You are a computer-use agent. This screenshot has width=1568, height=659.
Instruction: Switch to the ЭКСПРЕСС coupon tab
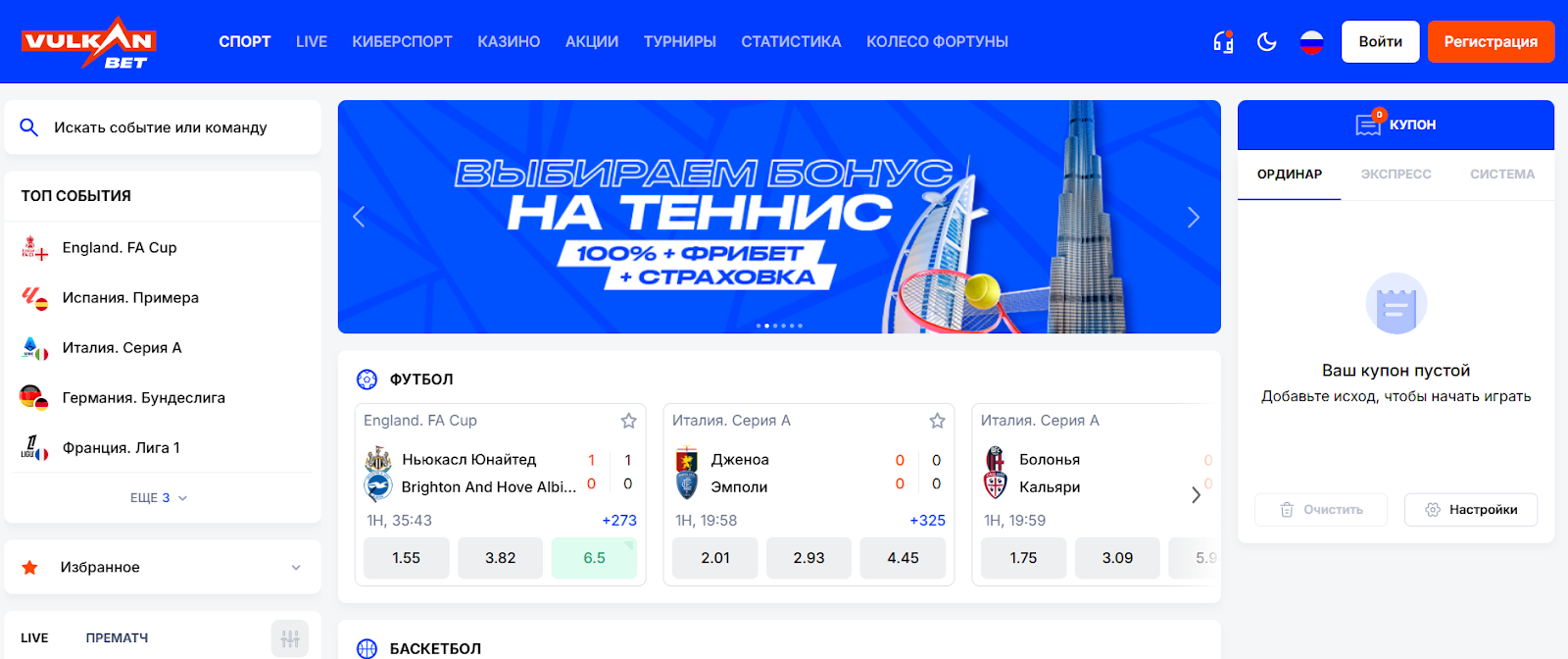1396,175
